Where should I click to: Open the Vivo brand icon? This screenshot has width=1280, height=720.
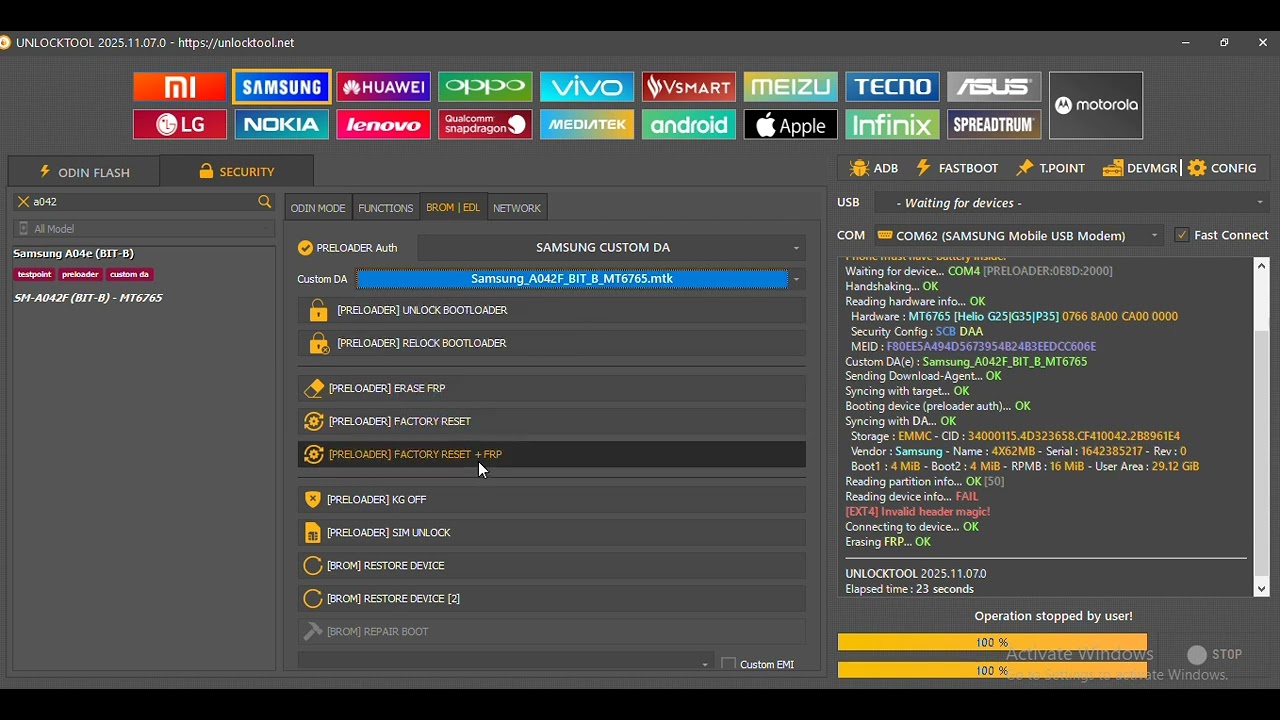point(587,87)
